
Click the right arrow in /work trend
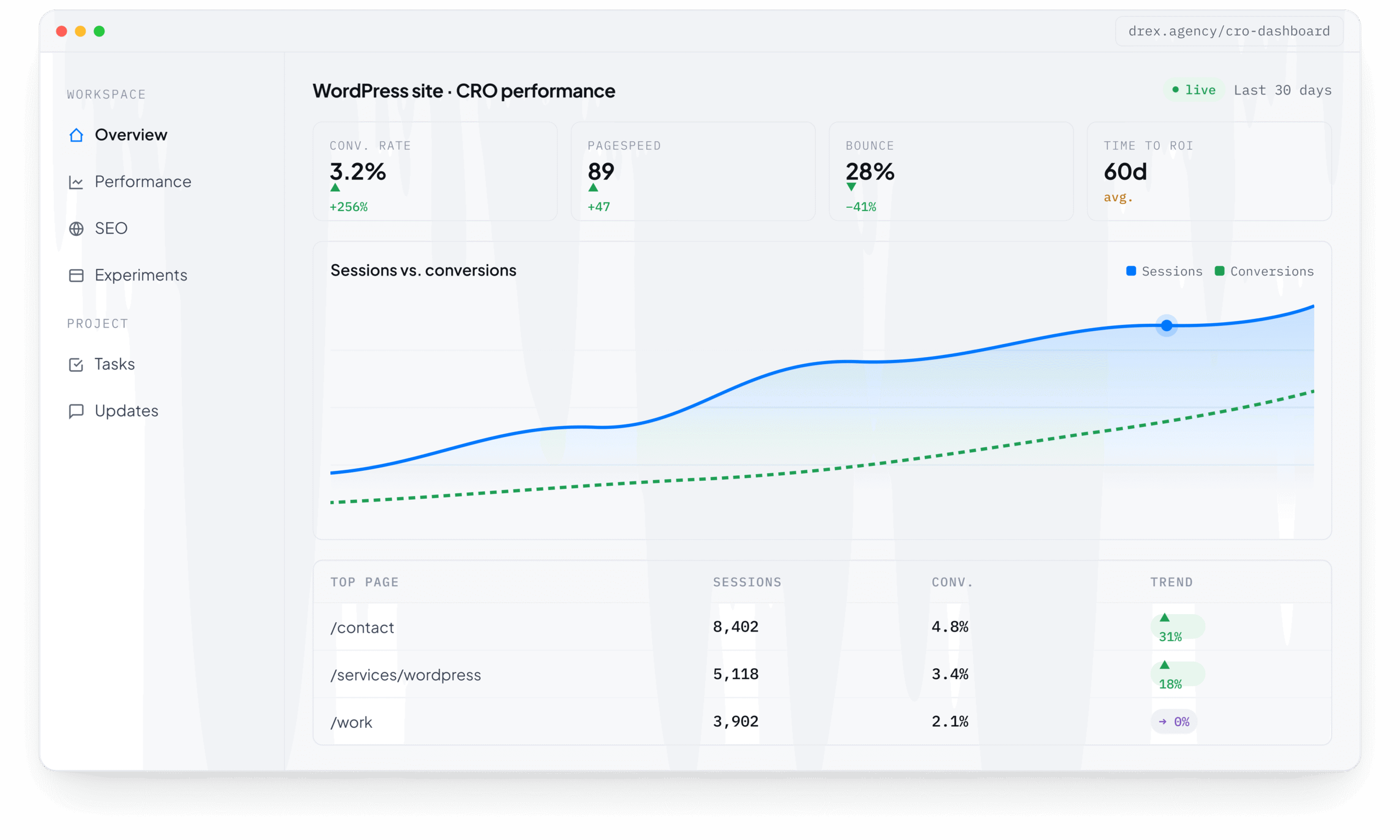(x=1163, y=722)
